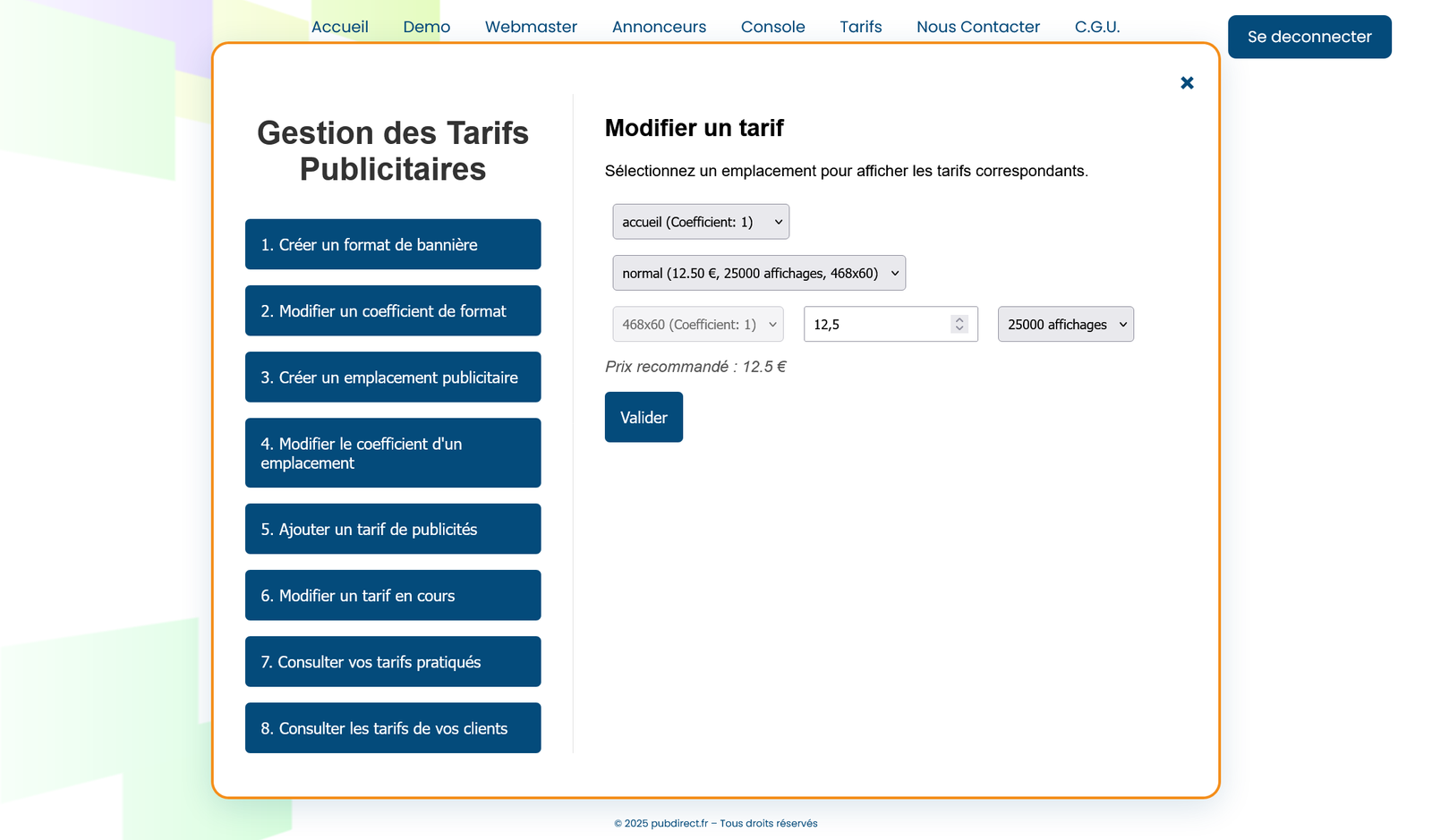The image size is (1432, 840).
Task: Go to the Demo page
Action: pyautogui.click(x=426, y=27)
